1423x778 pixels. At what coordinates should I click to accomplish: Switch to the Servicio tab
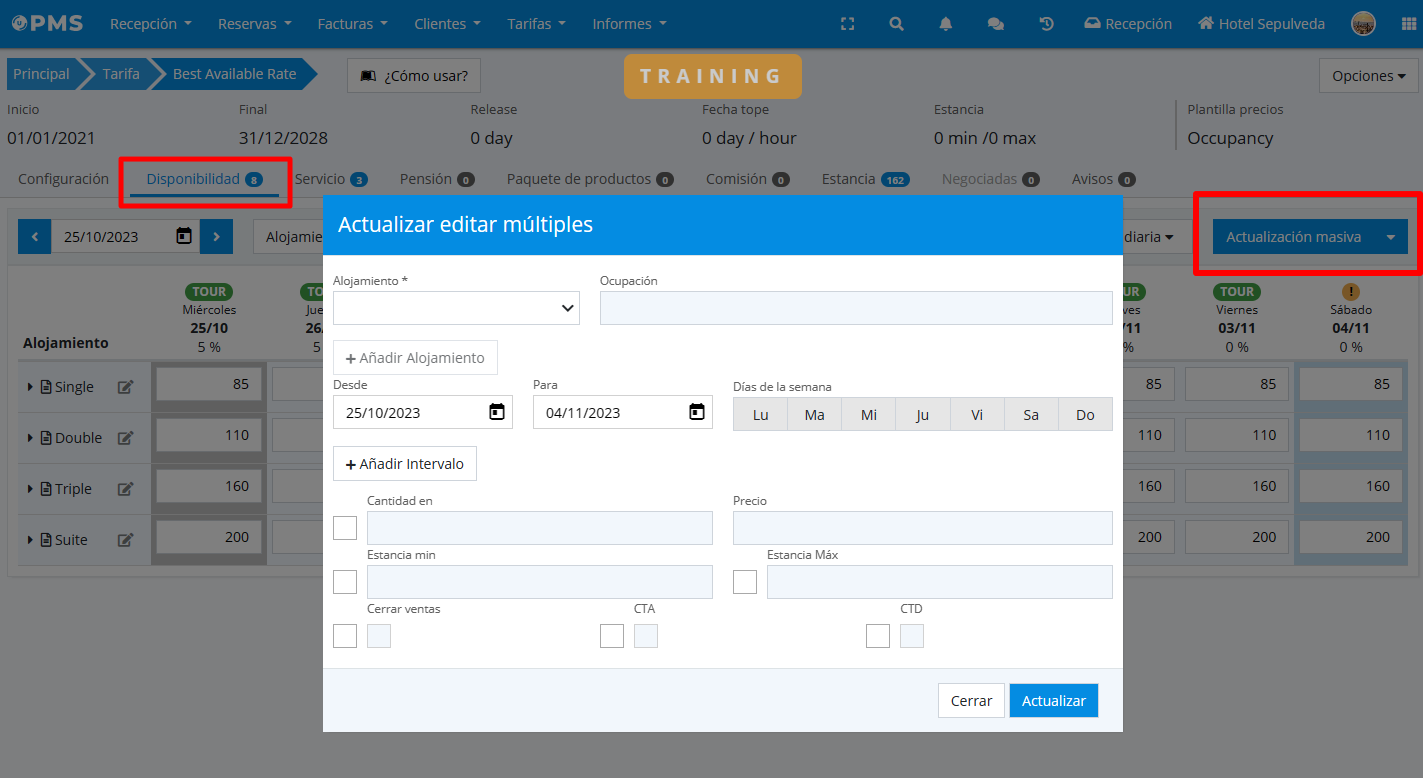coord(330,179)
